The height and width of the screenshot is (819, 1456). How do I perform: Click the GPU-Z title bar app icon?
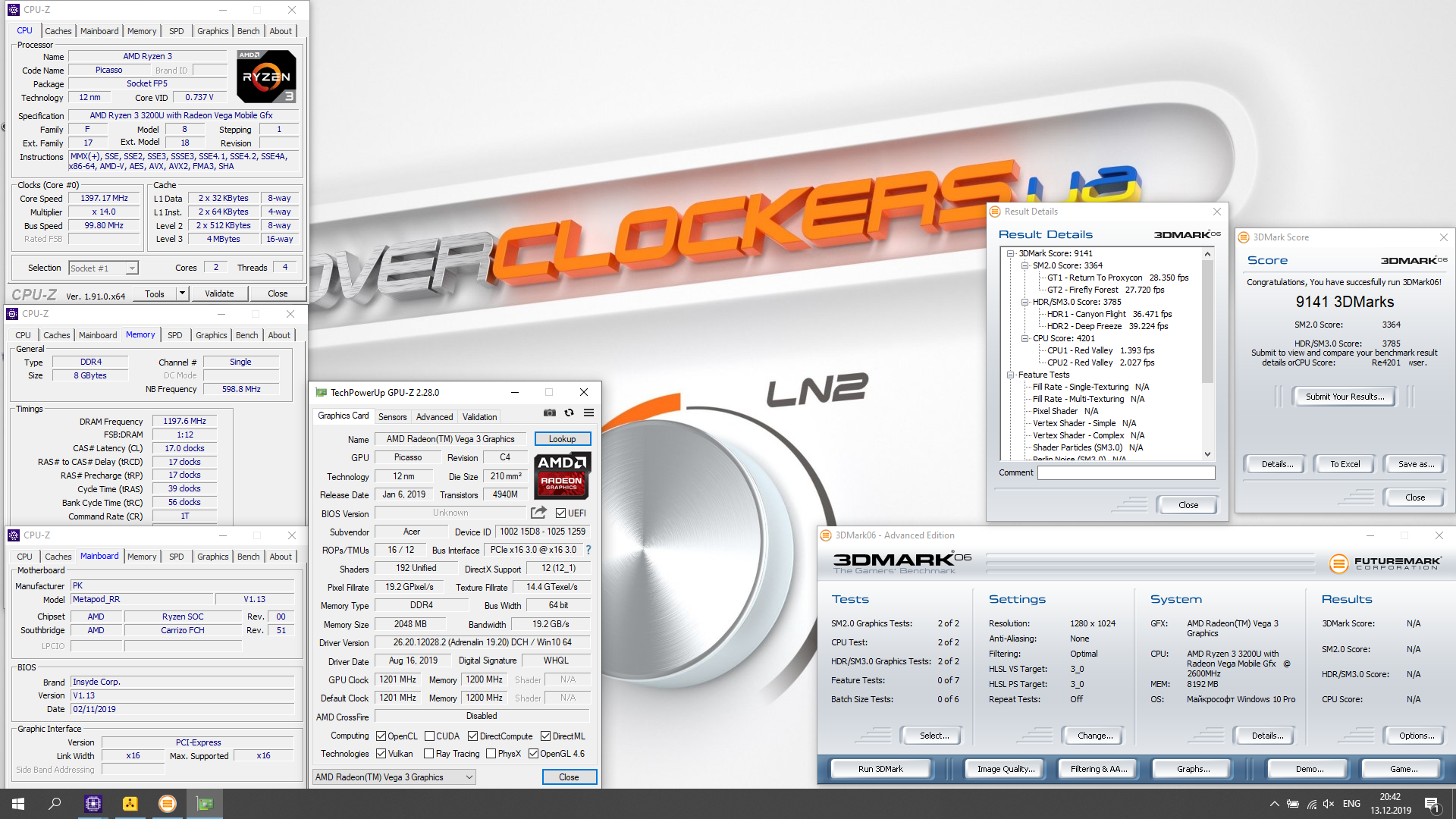pyautogui.click(x=322, y=392)
